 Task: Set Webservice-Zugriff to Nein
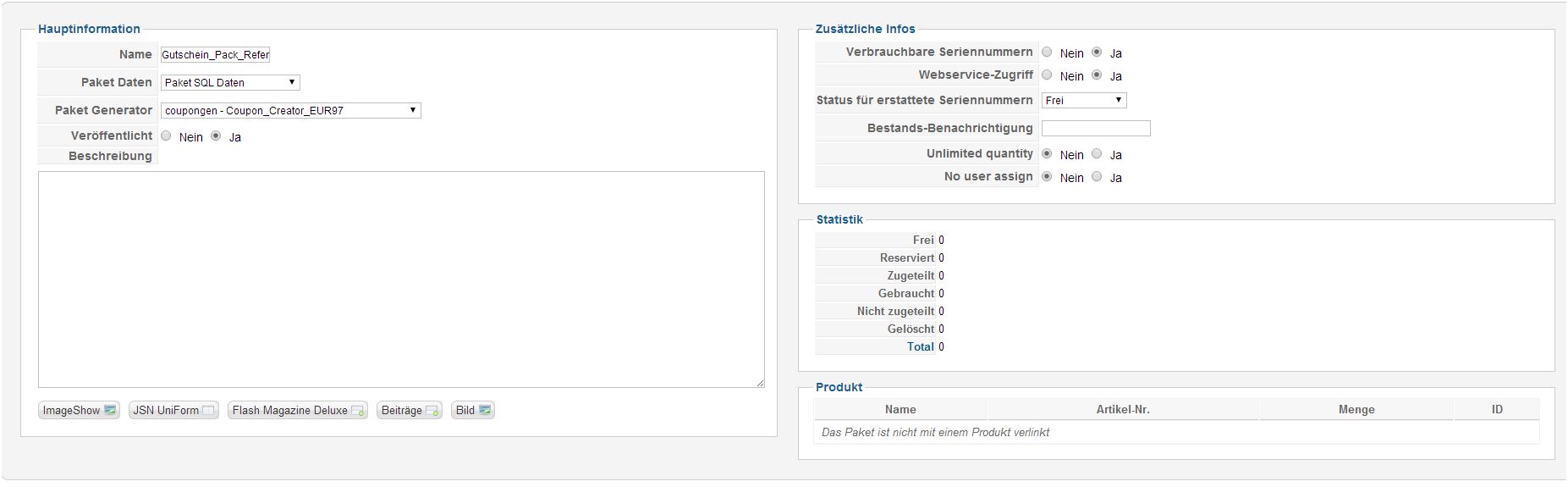coord(1048,75)
